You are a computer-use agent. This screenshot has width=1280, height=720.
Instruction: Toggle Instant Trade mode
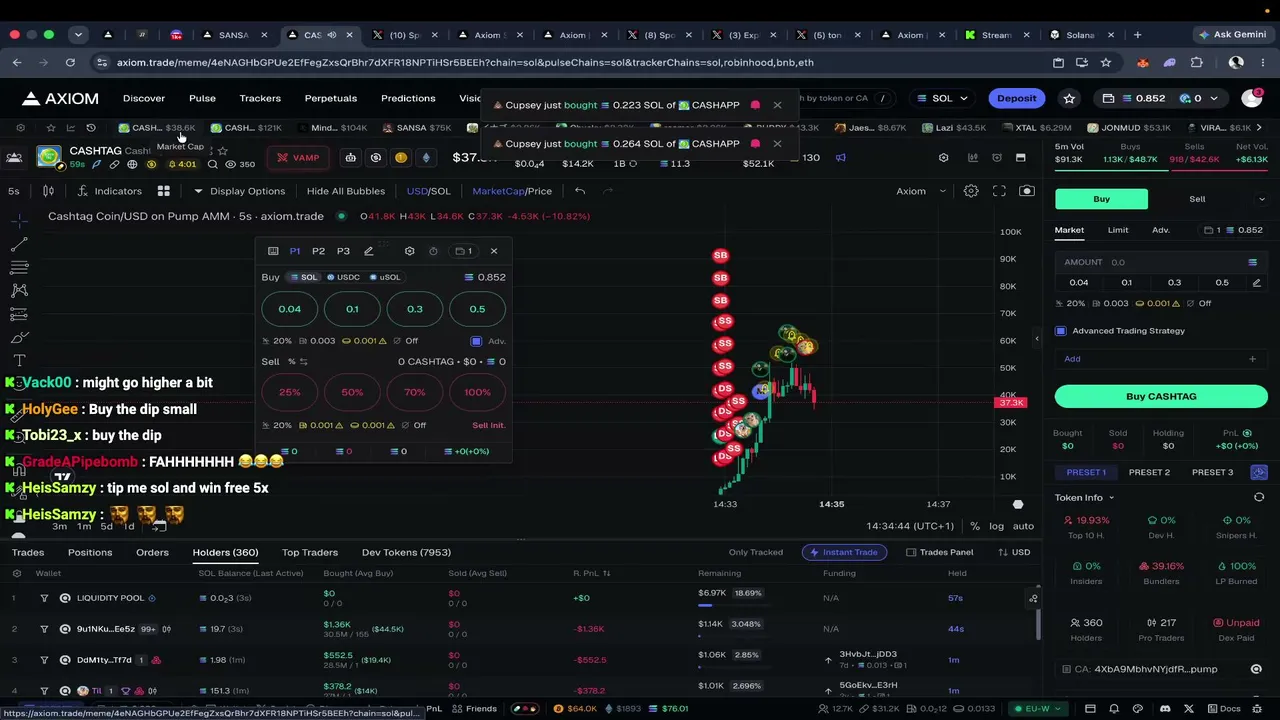click(844, 552)
